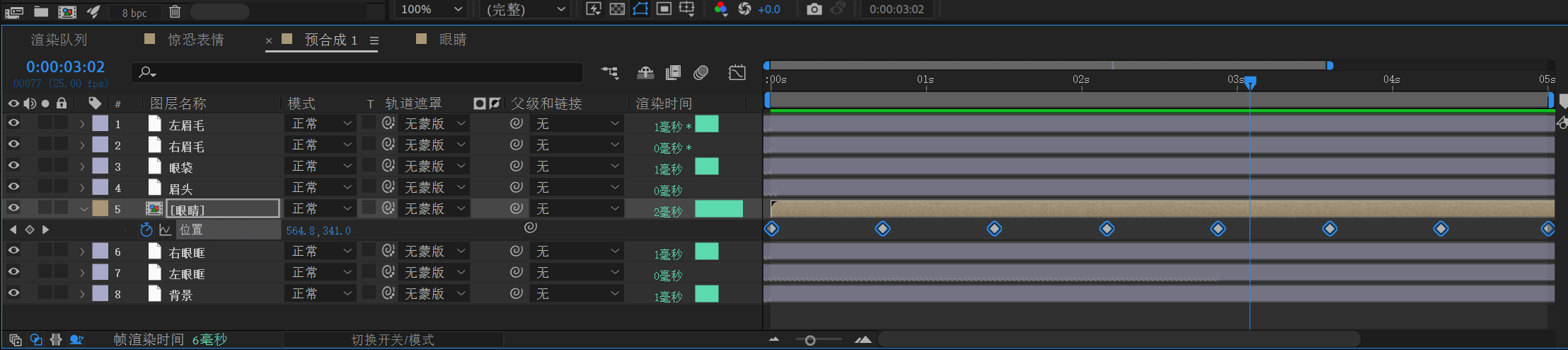The width and height of the screenshot is (1568, 350).
Task: Go to next keyframe arrow
Action: 46,230
